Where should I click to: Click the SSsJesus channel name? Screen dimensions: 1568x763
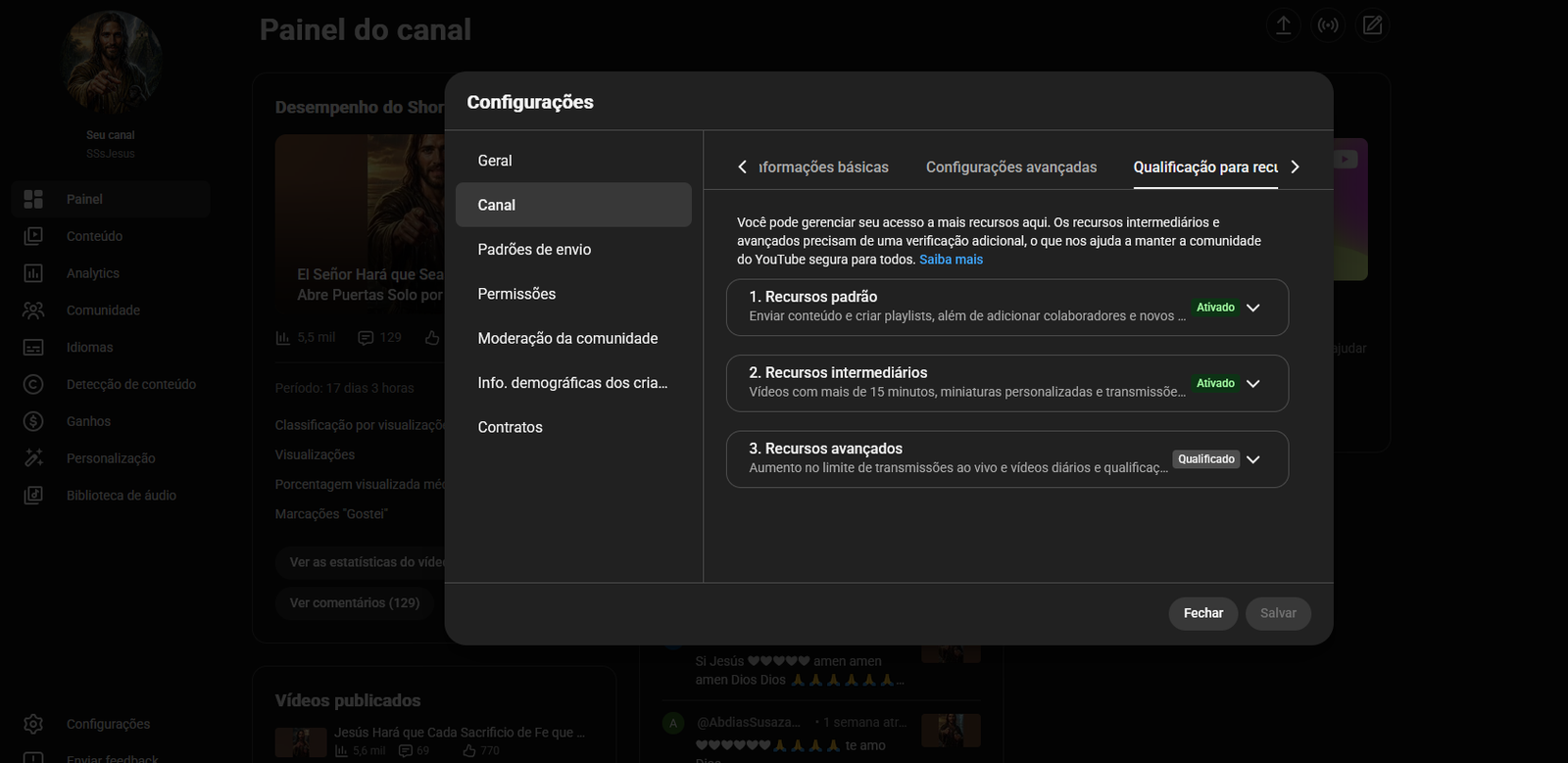(111, 154)
